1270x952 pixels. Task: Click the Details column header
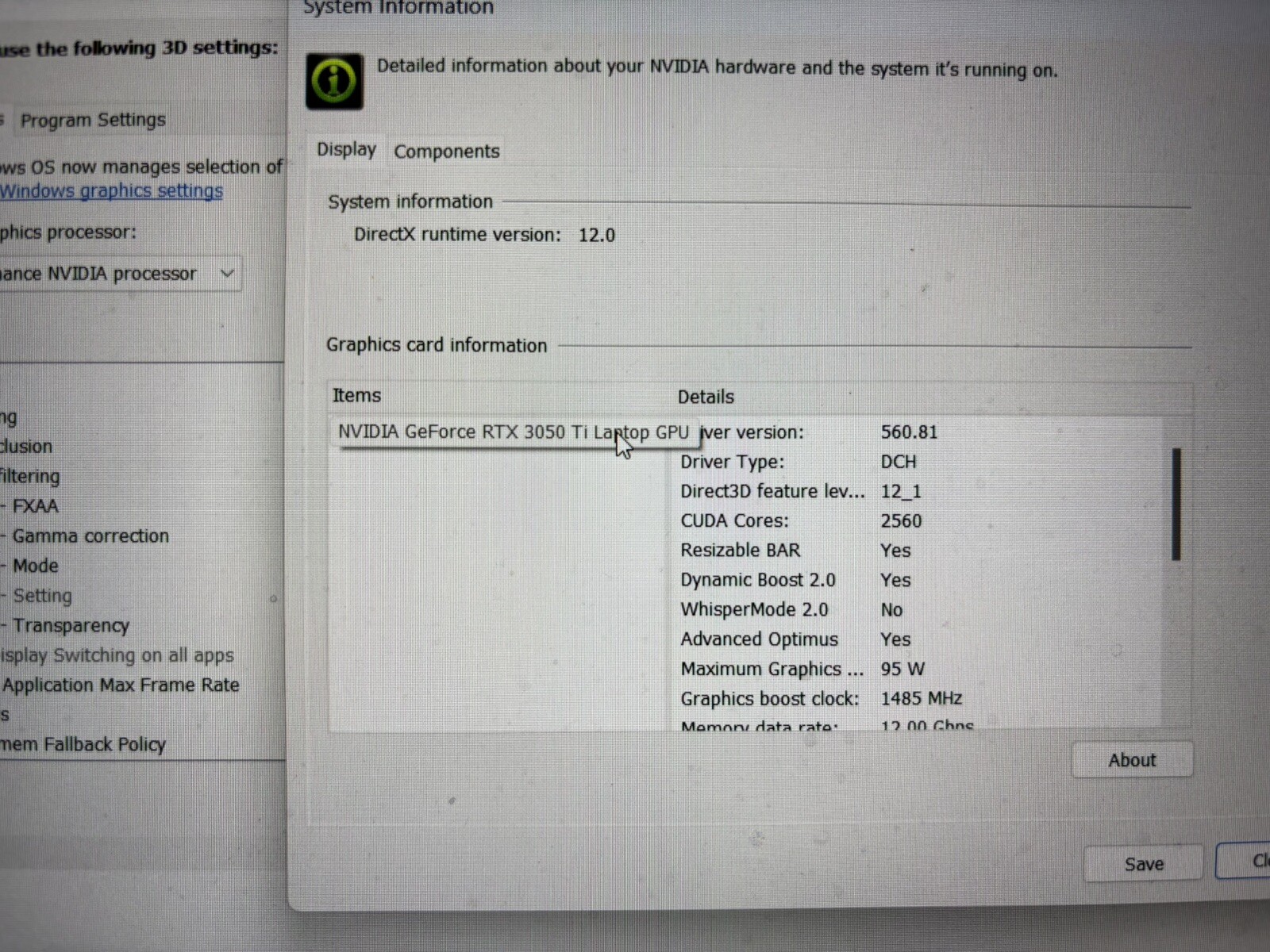[706, 397]
